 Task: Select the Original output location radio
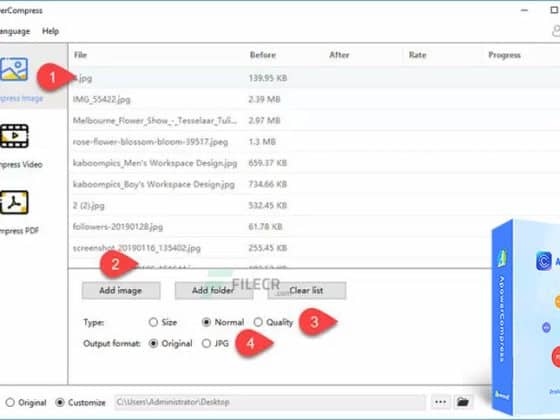point(10,402)
